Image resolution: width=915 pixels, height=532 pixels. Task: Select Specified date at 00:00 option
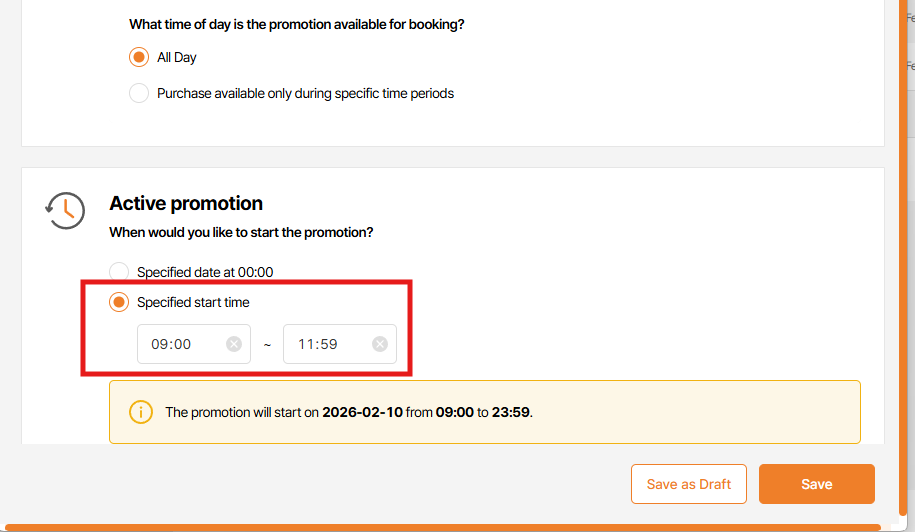[119, 271]
